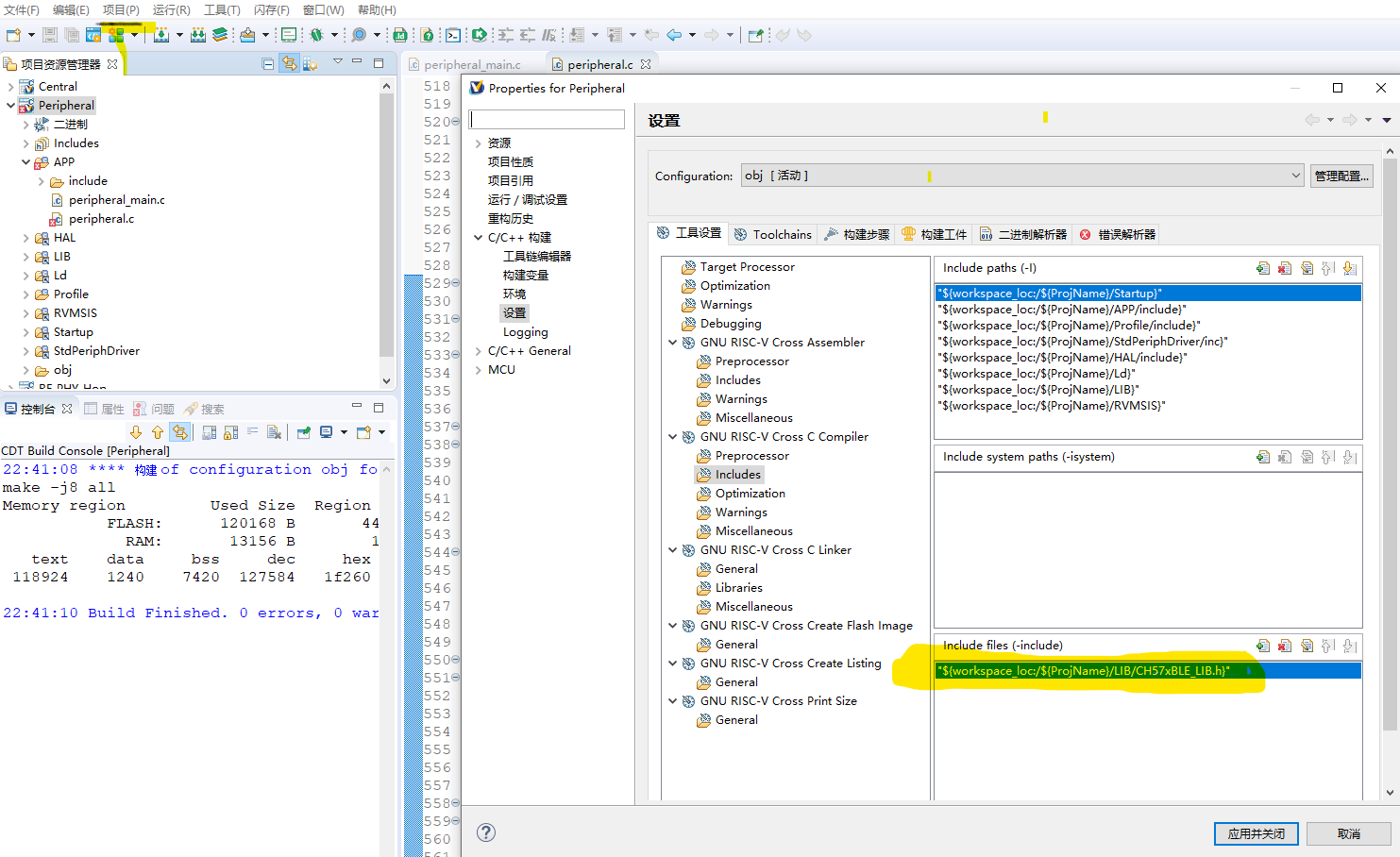Screen dimensions: 1400x857
Task: Open the 运行(R) menu
Action: 172,9
